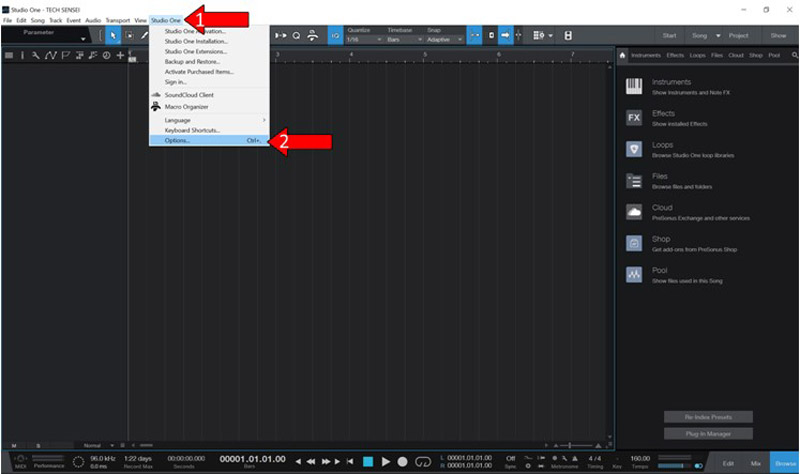Click the wrench track options icon
This screenshot has height=474, width=800.
(x=36, y=55)
